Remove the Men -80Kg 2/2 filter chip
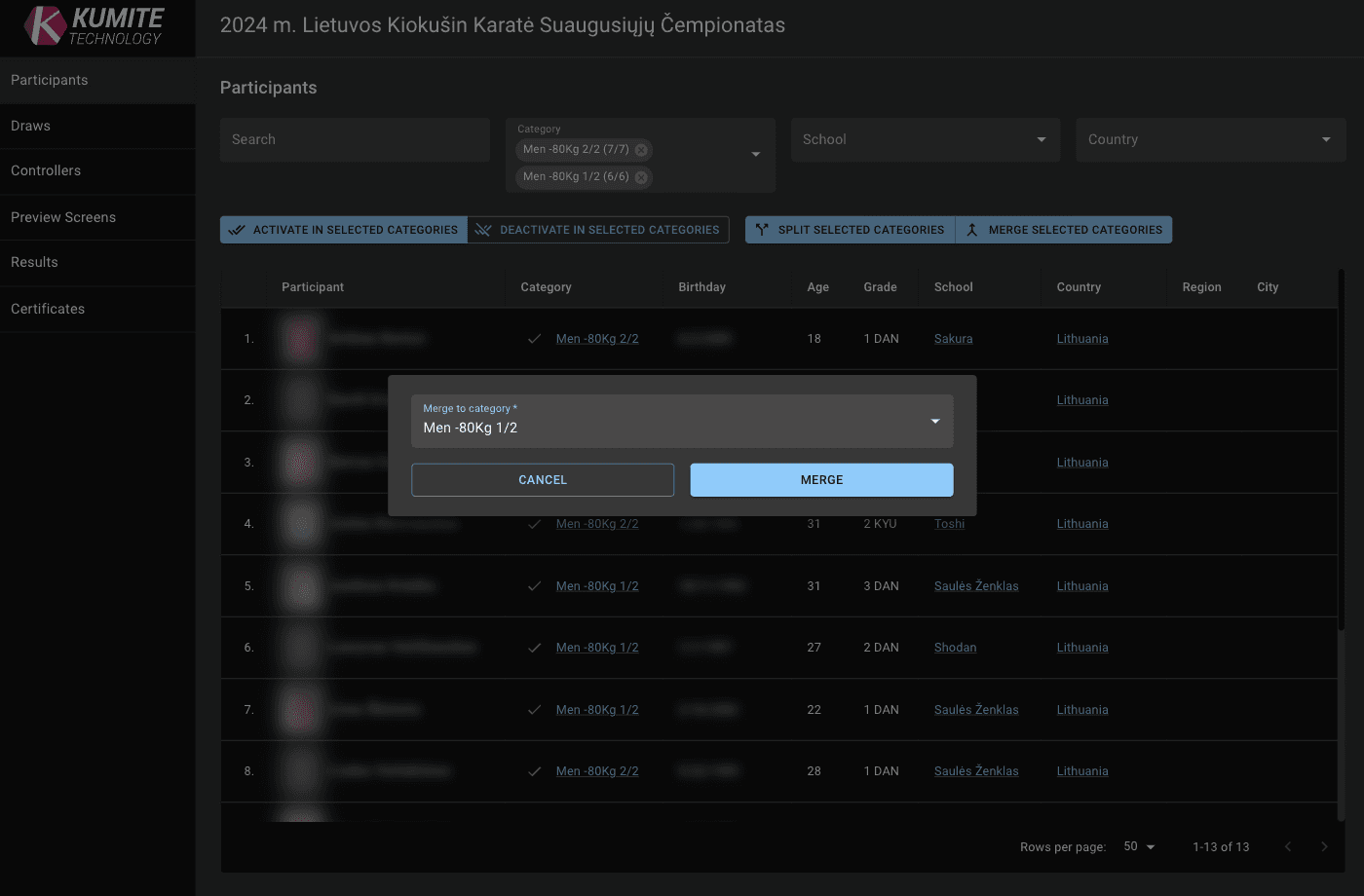Screen dimensions: 1364x896 (641, 149)
